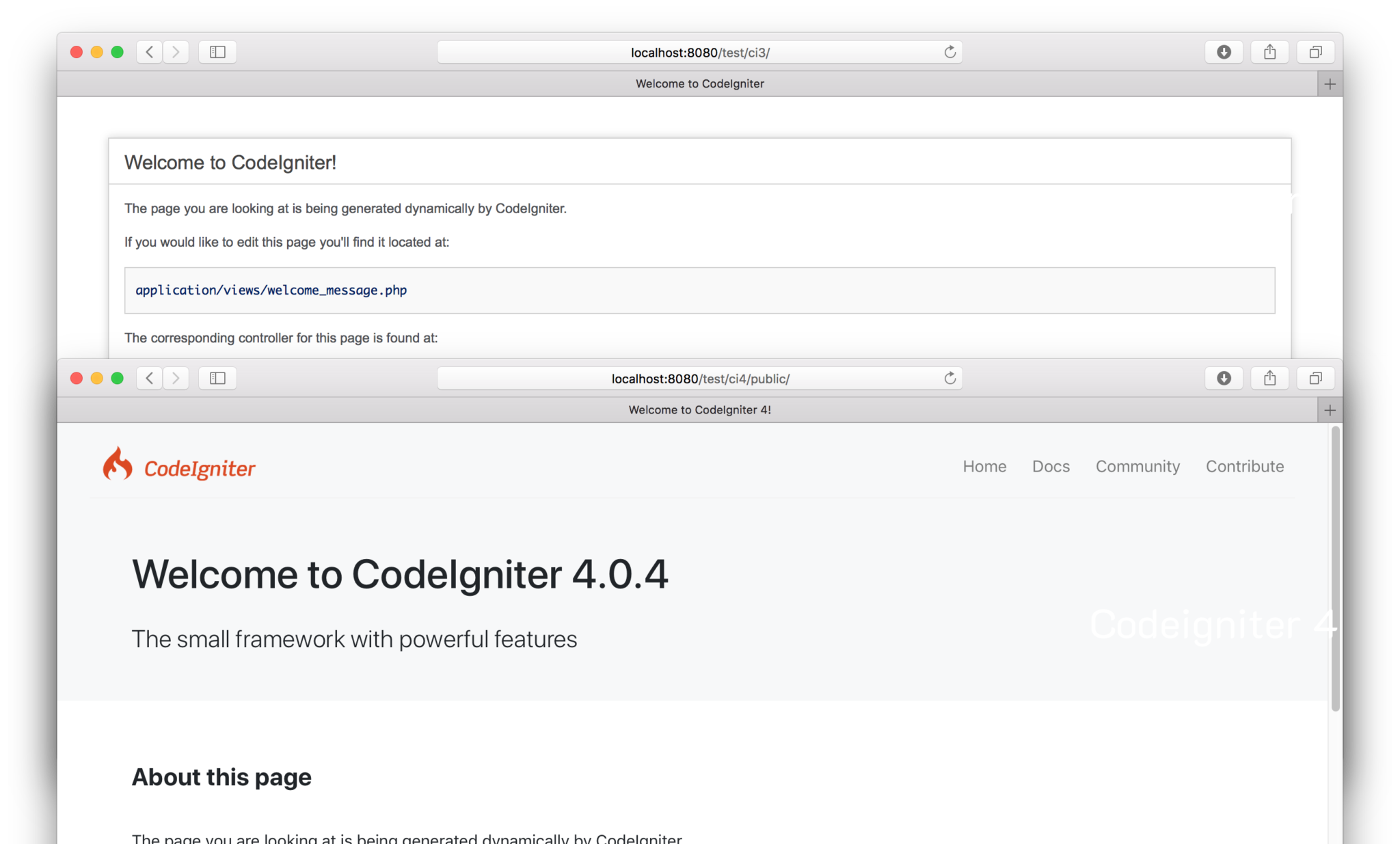The width and height of the screenshot is (1400, 844).
Task: Click the Share icon in the bottom window
Action: tap(1269, 378)
